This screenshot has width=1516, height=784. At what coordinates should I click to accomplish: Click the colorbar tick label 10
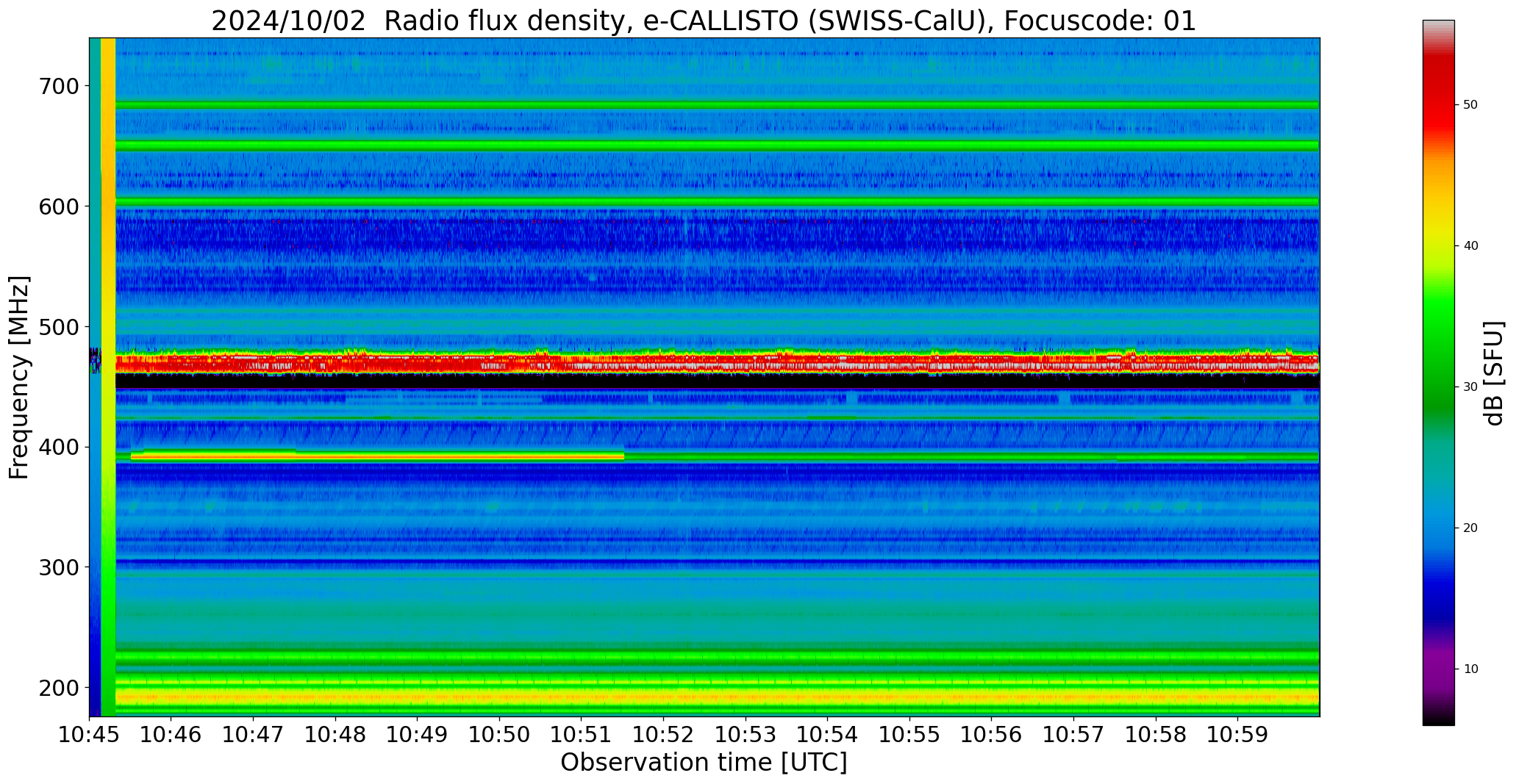1470,669
